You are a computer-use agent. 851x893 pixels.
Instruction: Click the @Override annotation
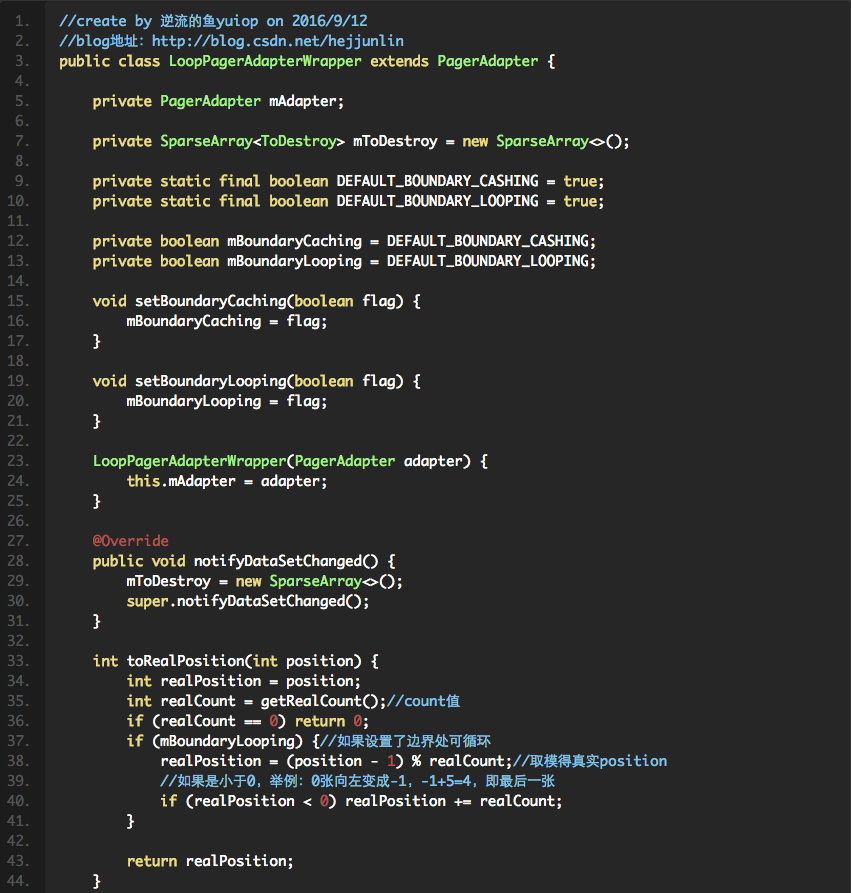(x=131, y=541)
